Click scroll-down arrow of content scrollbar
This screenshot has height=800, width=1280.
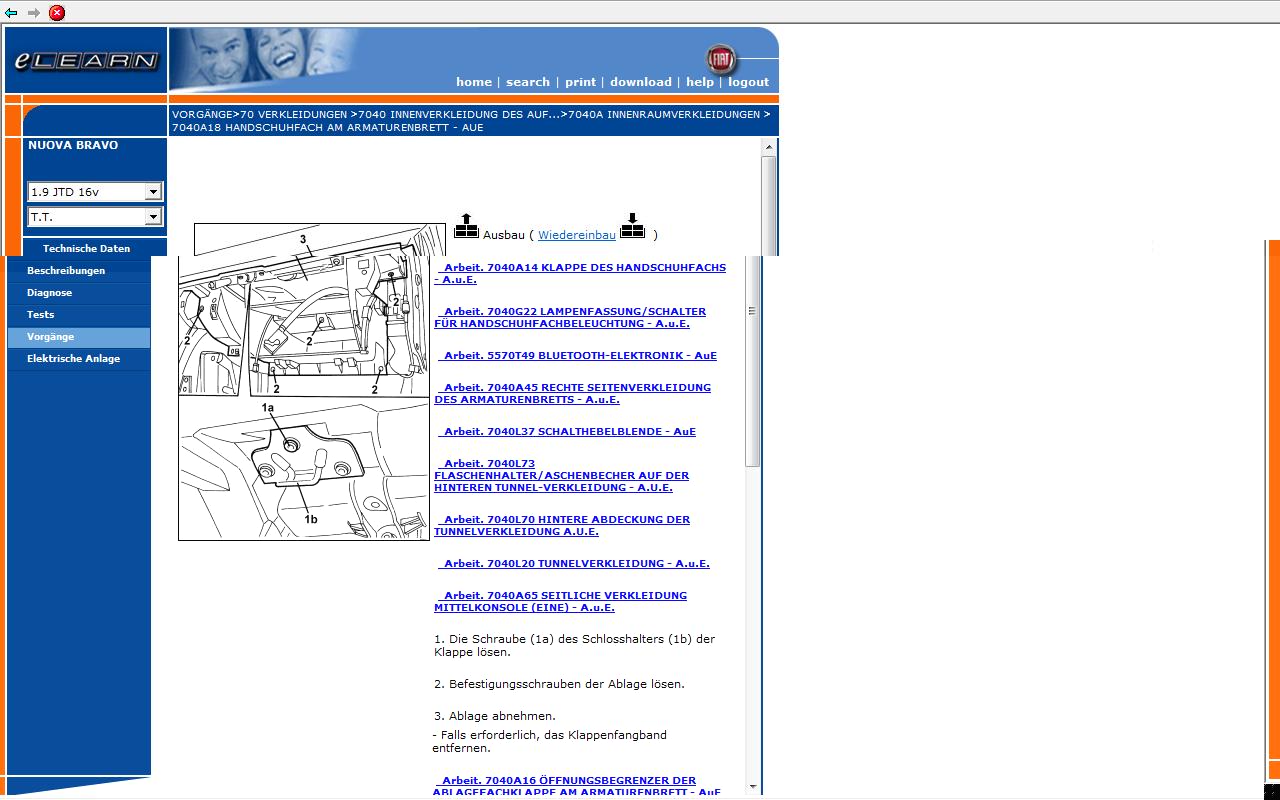click(753, 787)
